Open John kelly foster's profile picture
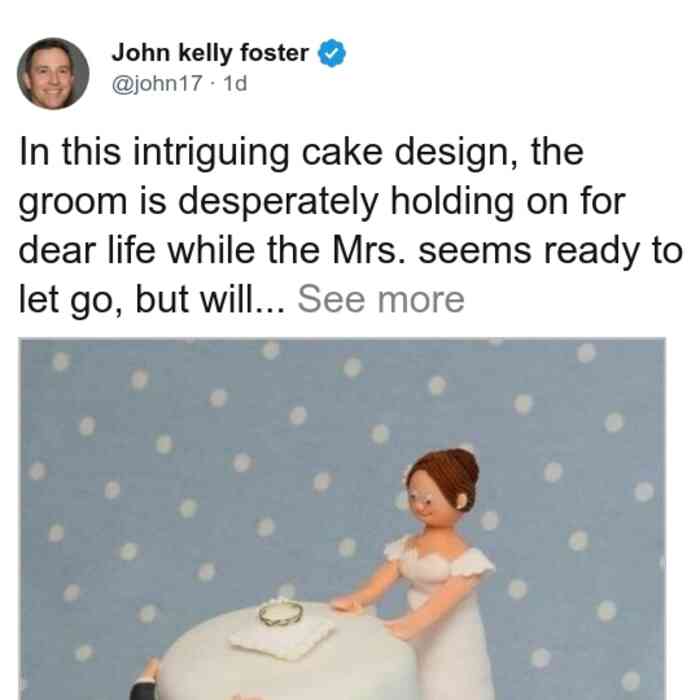Viewport: 700px width, 700px height. 53,74
